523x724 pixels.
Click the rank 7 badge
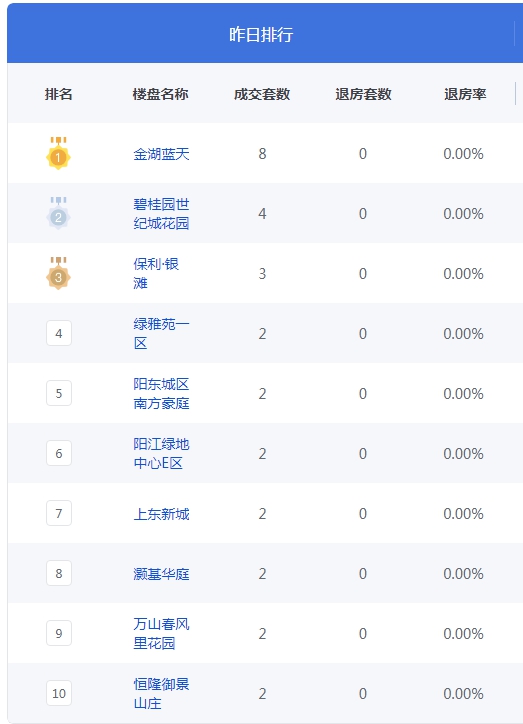point(59,513)
